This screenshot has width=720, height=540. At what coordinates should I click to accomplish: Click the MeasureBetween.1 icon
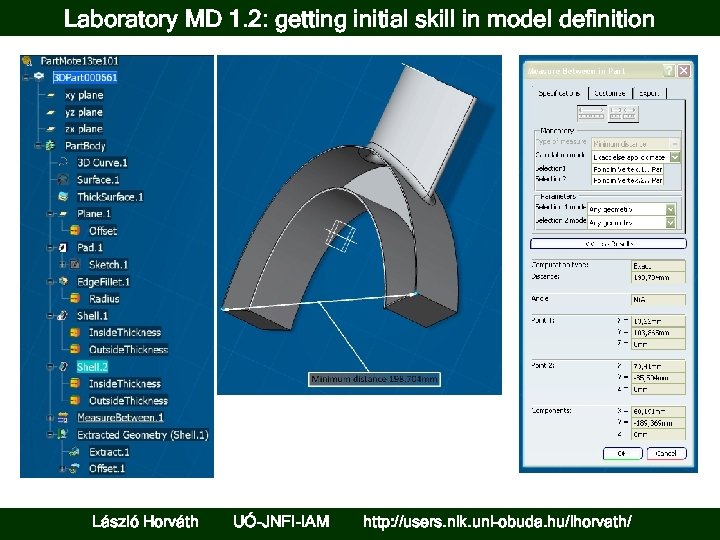63,417
